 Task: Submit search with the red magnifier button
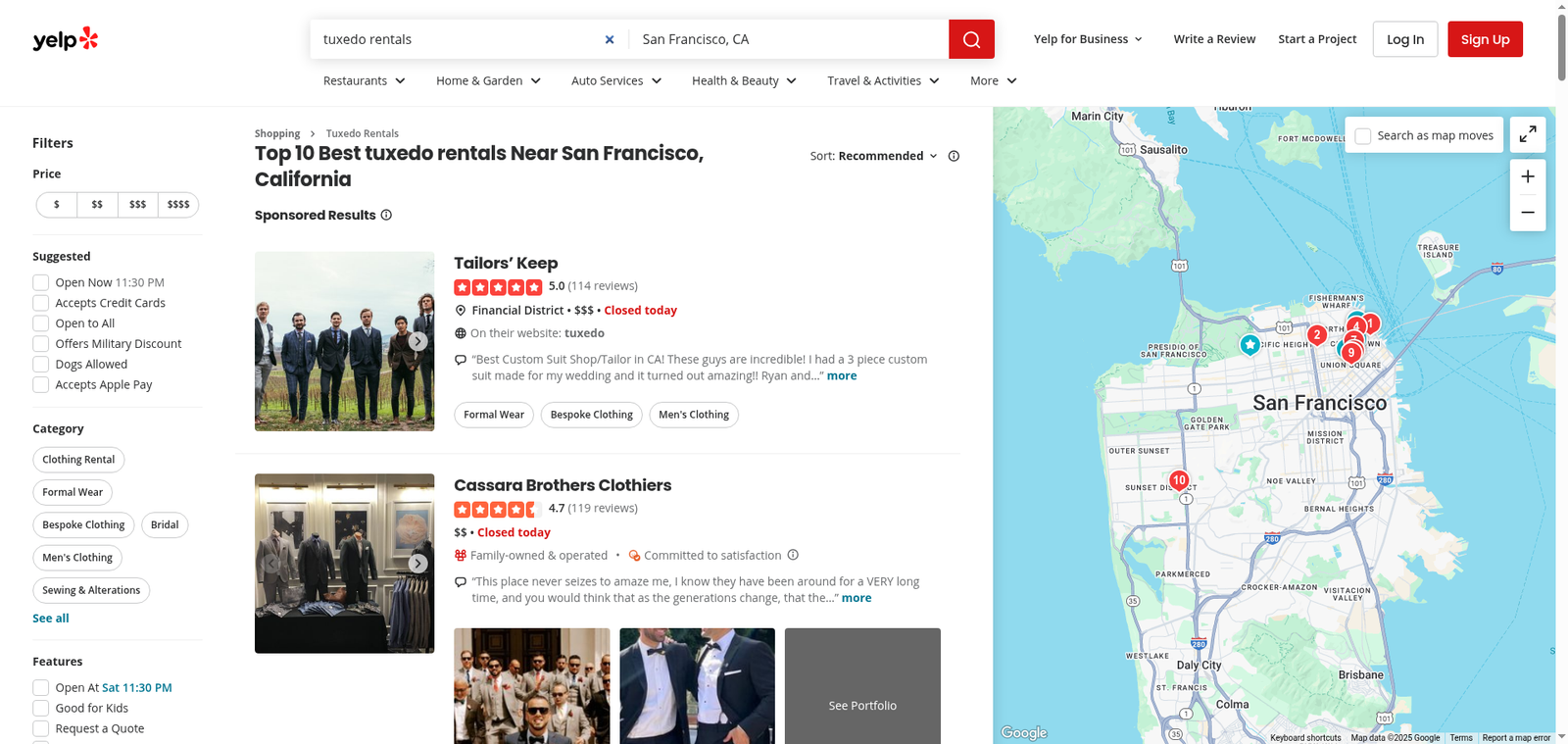click(x=971, y=39)
